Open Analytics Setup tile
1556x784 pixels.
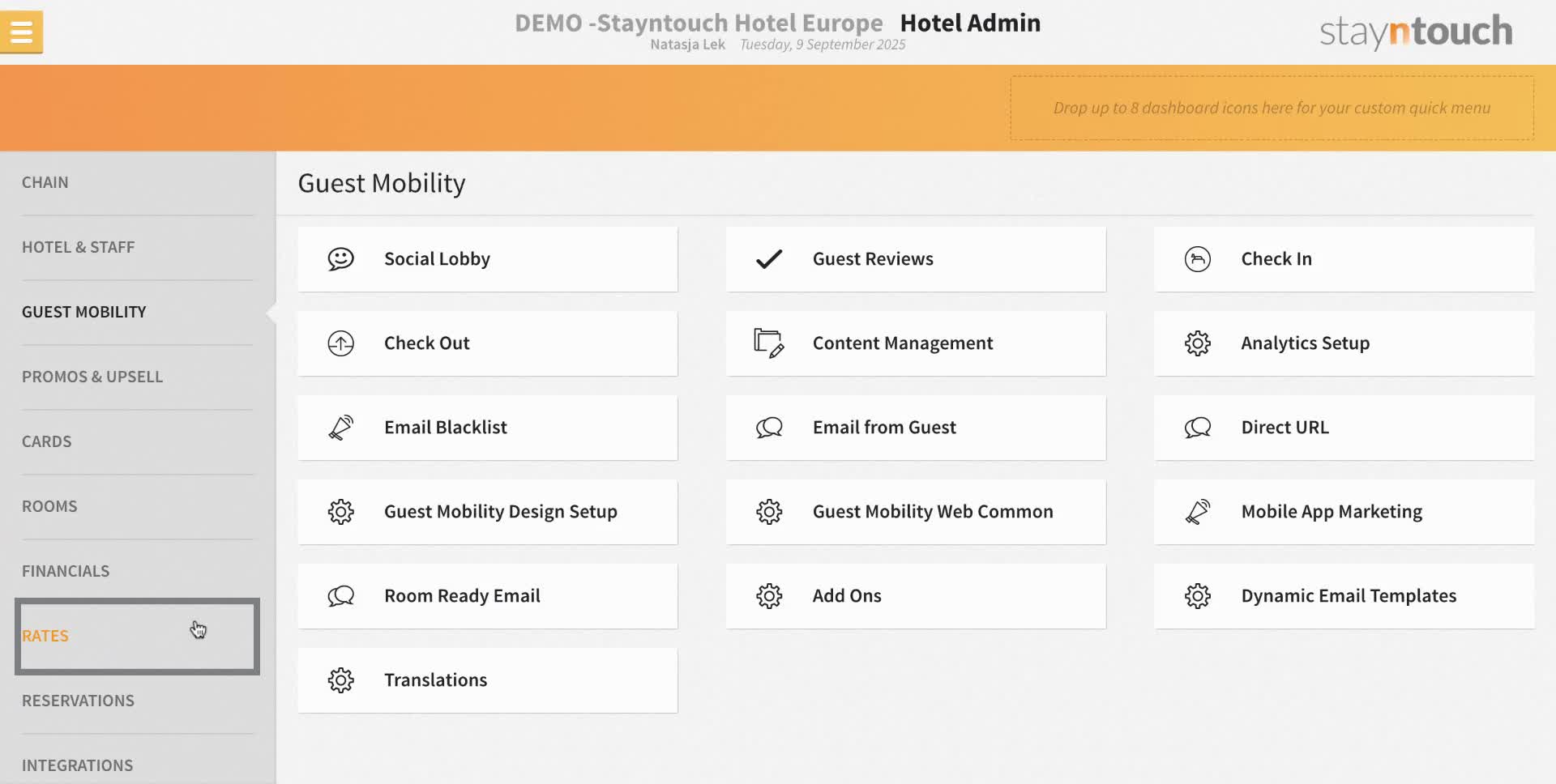[1344, 343]
